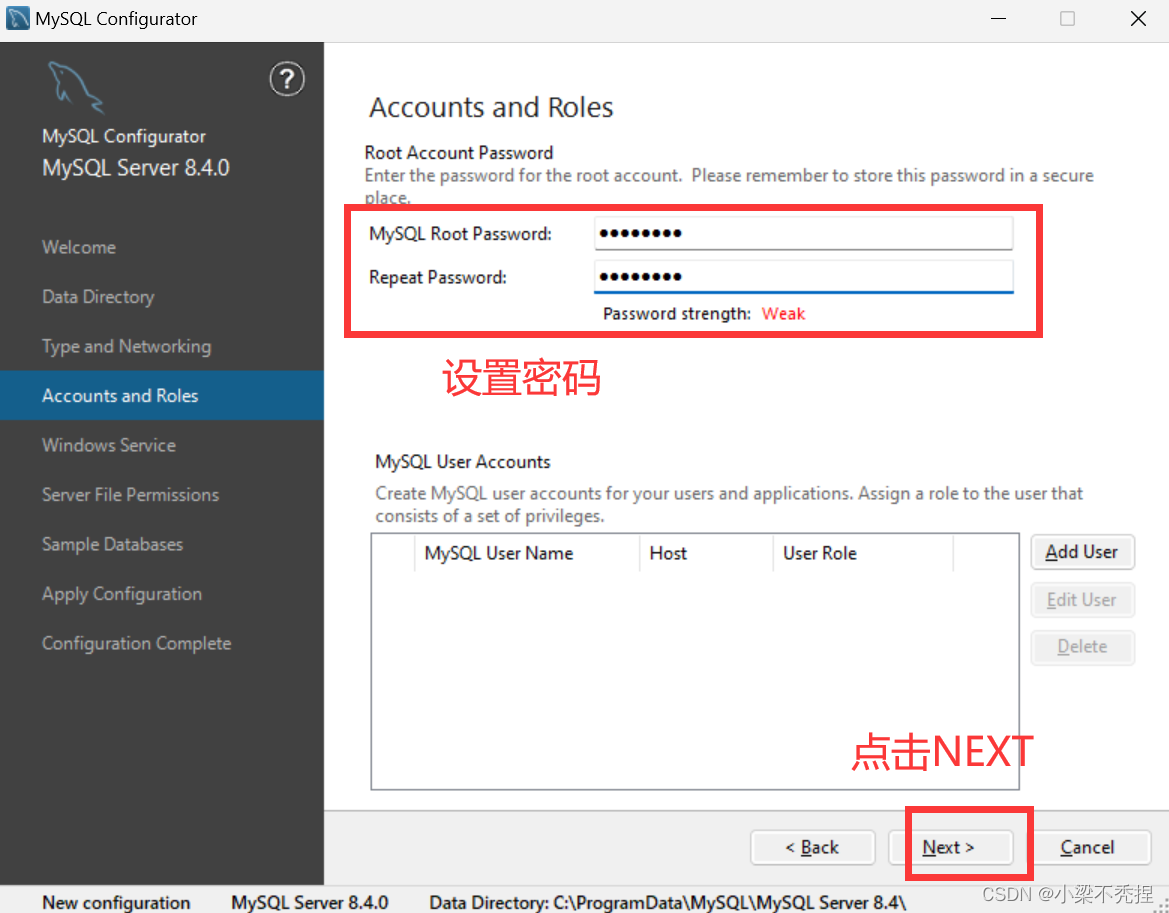Click the MySQL Configurator title bar icon
The height and width of the screenshot is (913, 1169).
coord(17,18)
